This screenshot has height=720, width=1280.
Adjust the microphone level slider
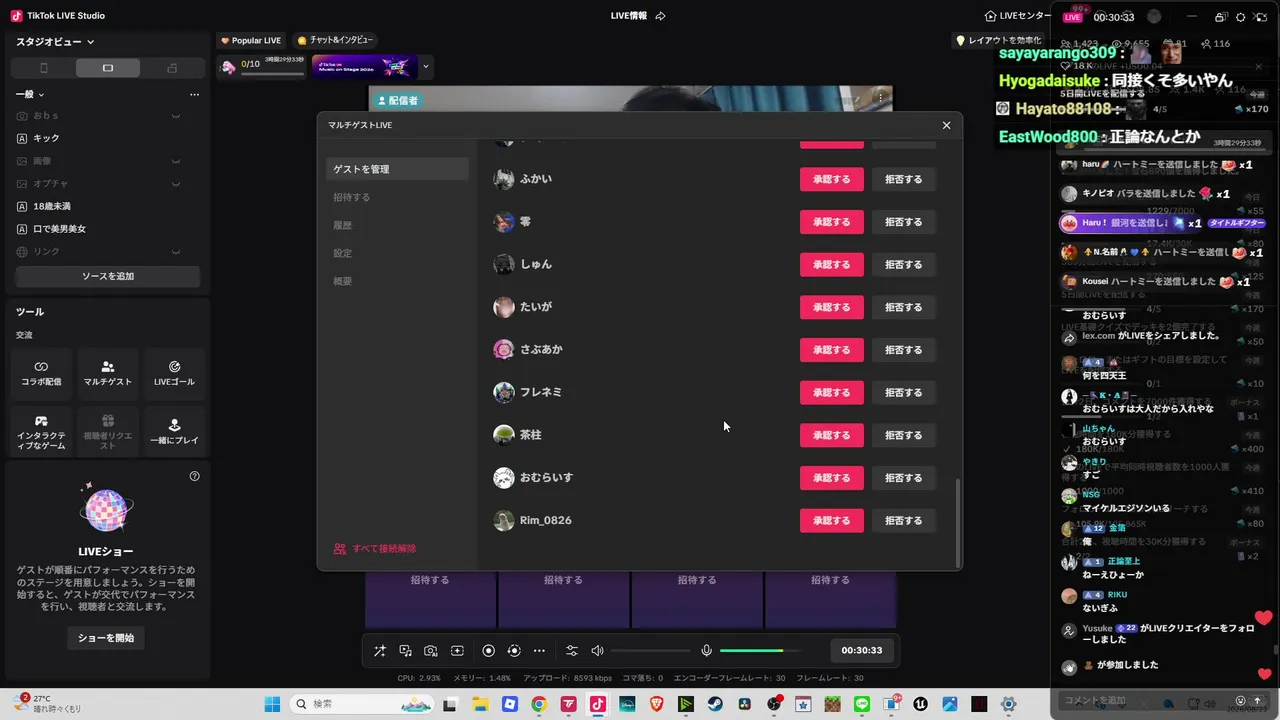coord(760,651)
